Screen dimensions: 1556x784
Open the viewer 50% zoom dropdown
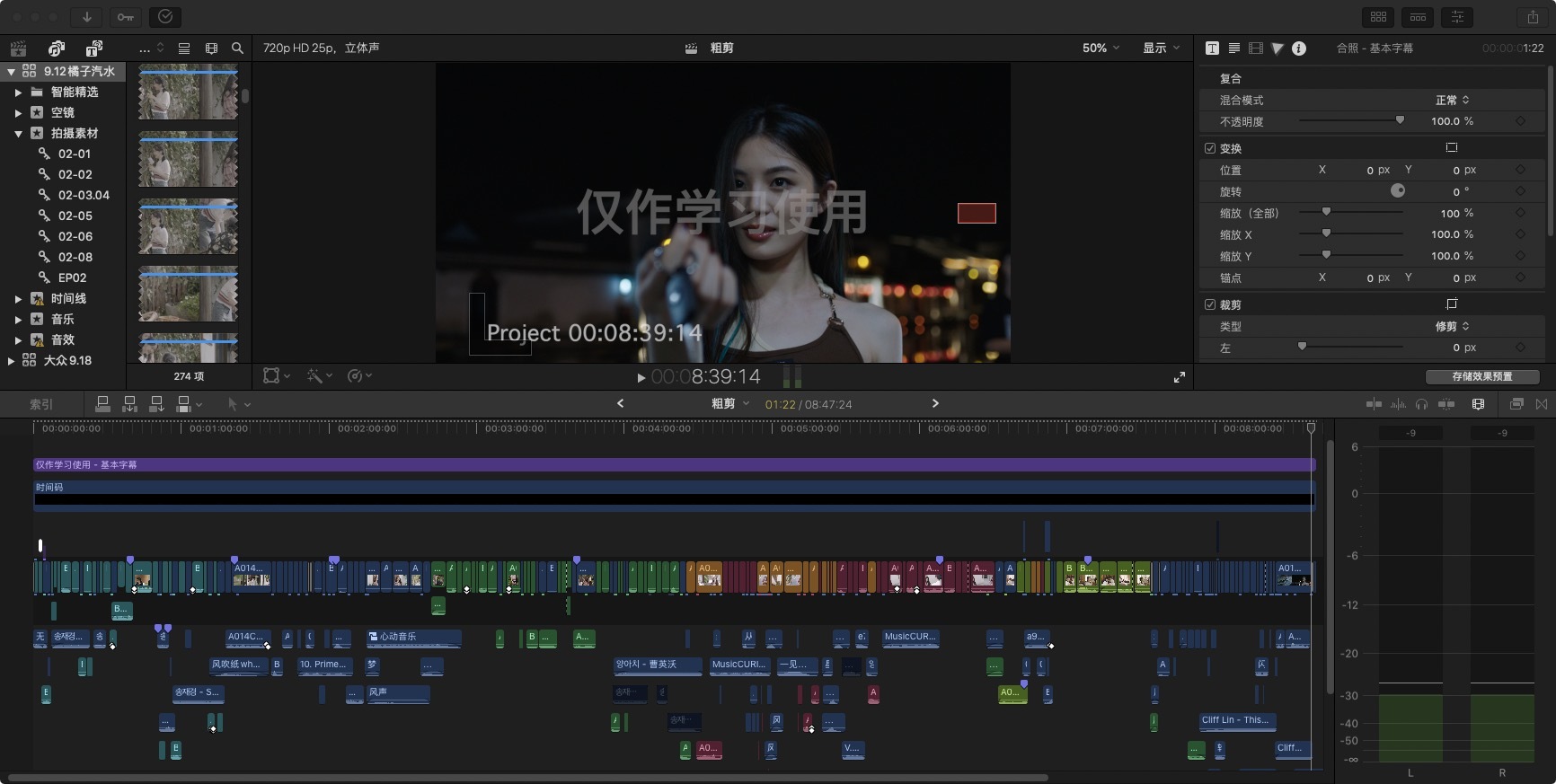point(1100,48)
